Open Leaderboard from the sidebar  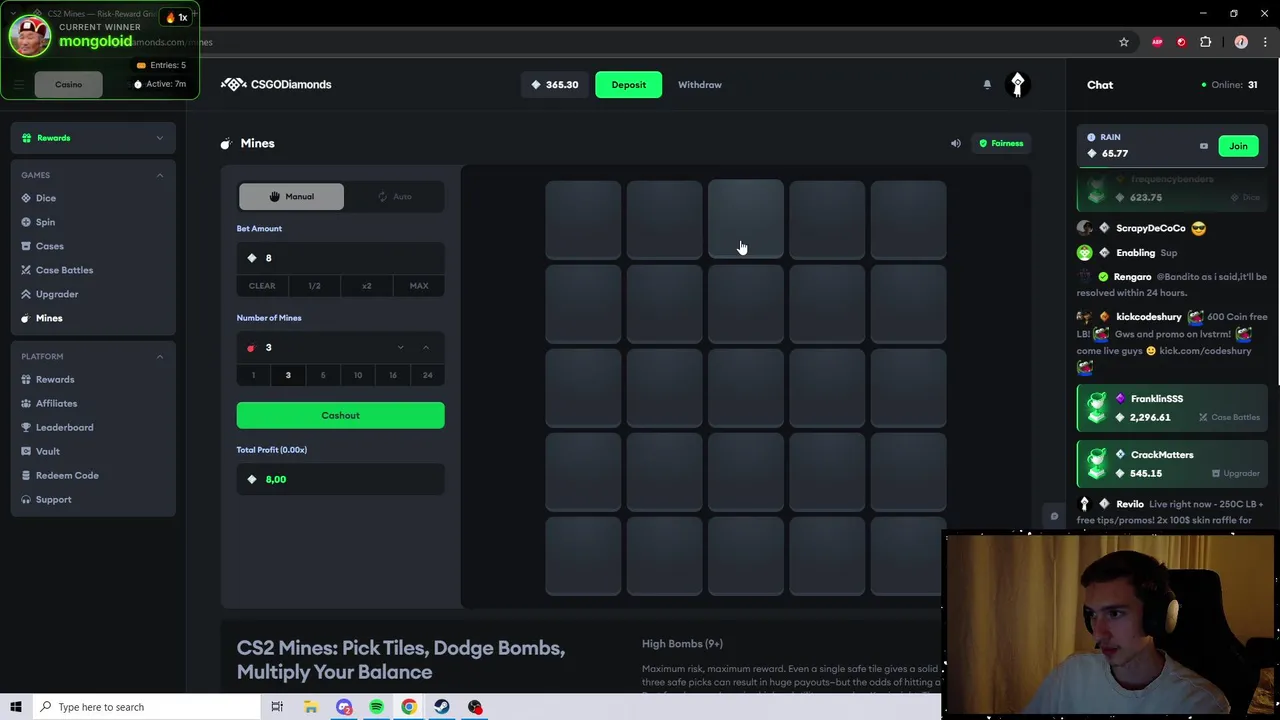[x=65, y=427]
